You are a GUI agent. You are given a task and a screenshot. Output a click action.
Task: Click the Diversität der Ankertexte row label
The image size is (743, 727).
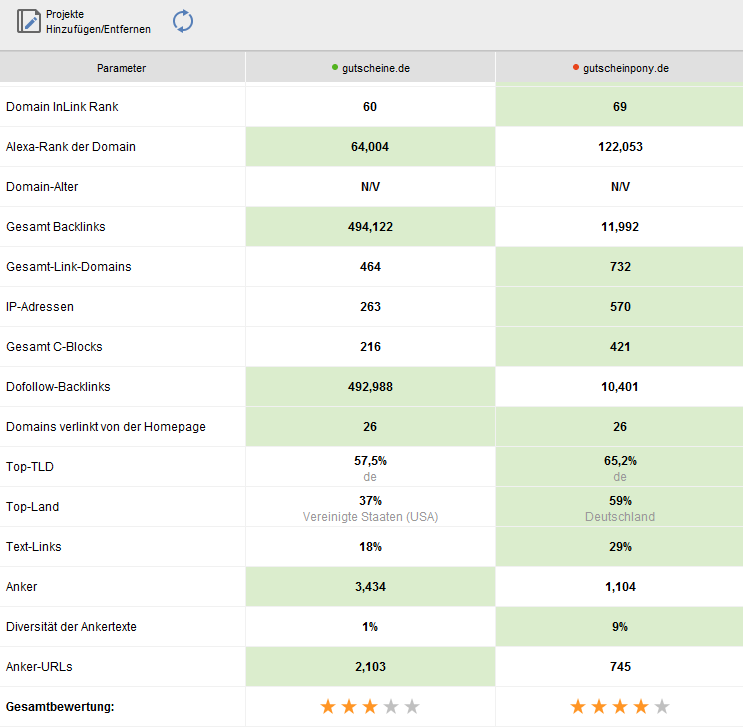coord(71,627)
